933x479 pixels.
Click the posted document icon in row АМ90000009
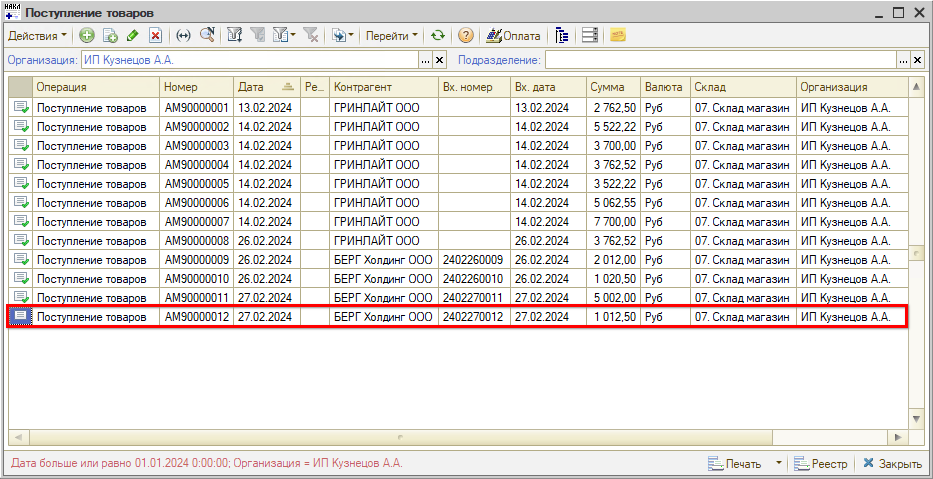click(21, 259)
